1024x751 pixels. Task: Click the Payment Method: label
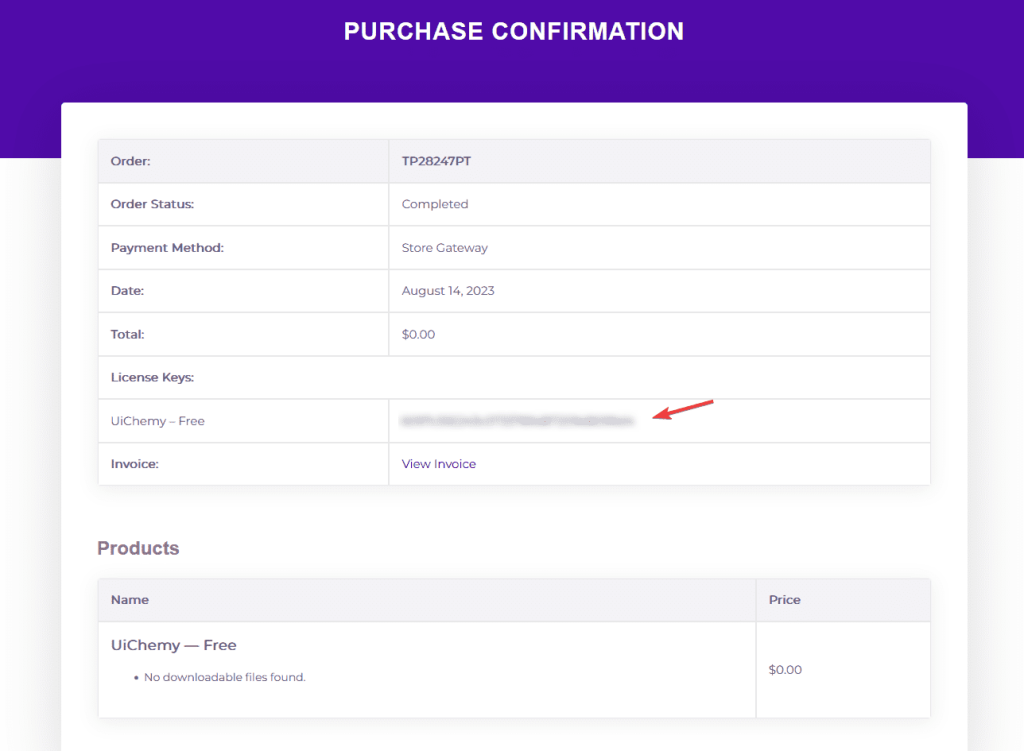click(167, 248)
